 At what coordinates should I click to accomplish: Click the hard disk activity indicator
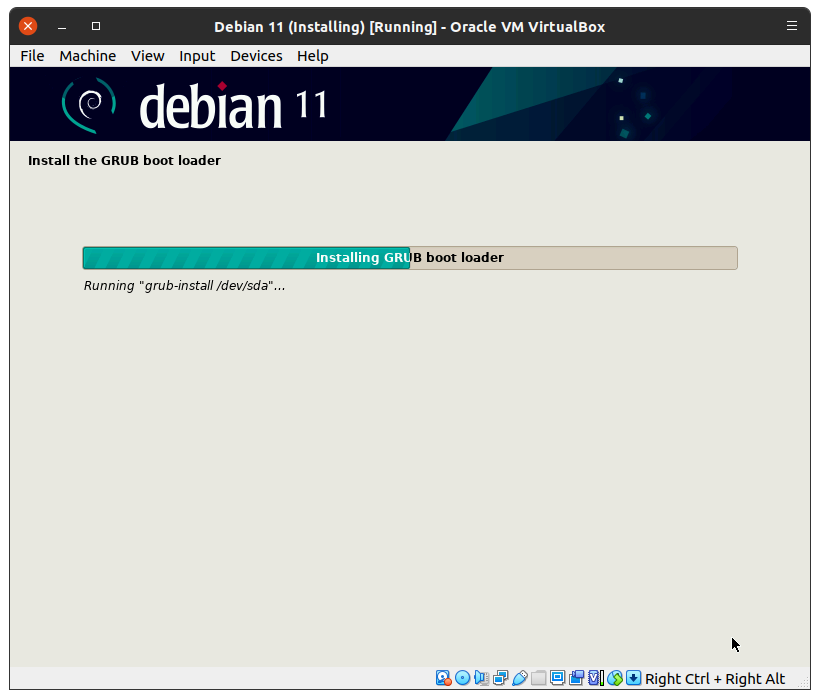443,678
